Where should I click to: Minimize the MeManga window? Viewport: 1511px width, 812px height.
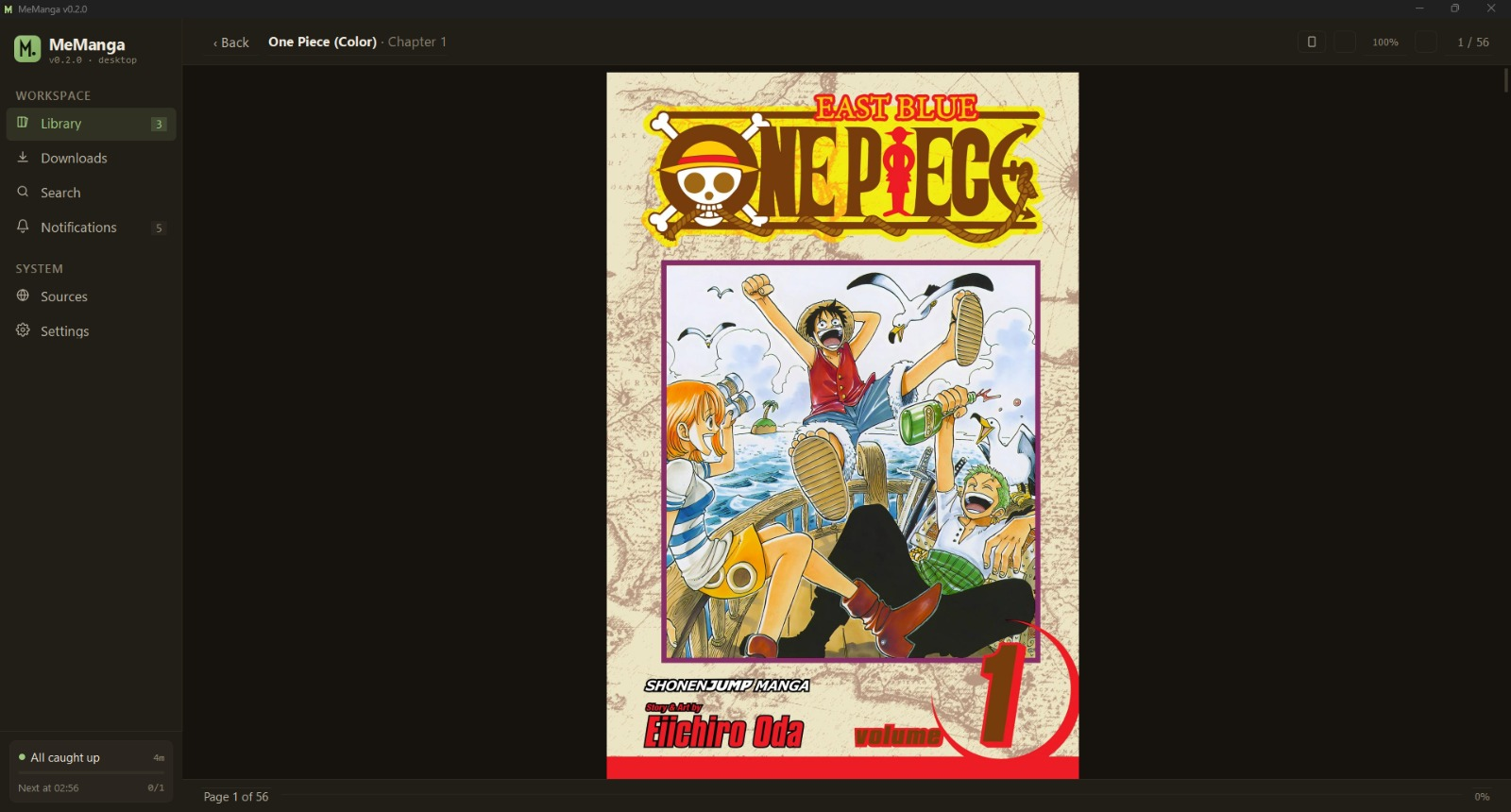pyautogui.click(x=1419, y=8)
